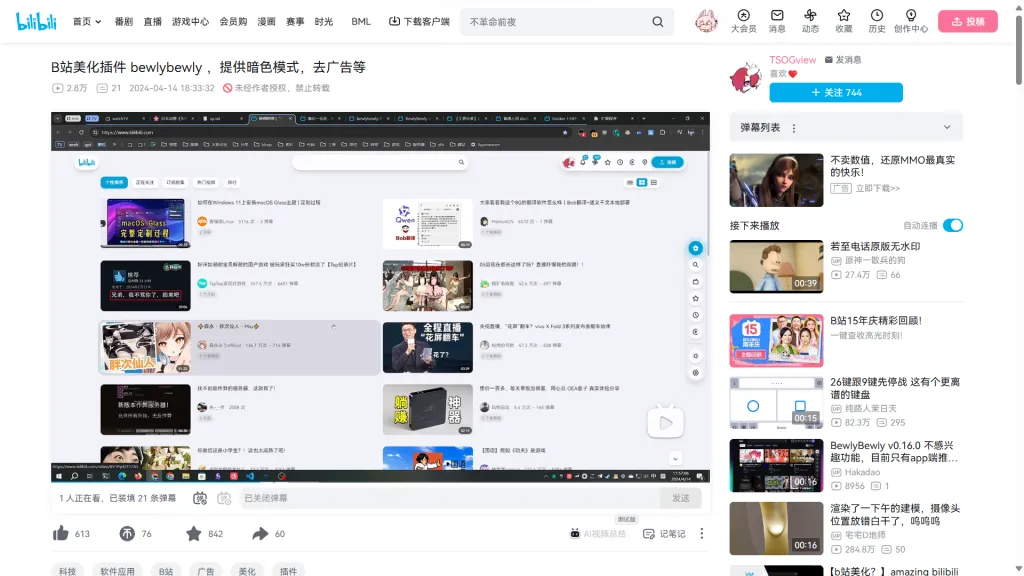Open the 弹幕列表 three-dot options

[794, 128]
